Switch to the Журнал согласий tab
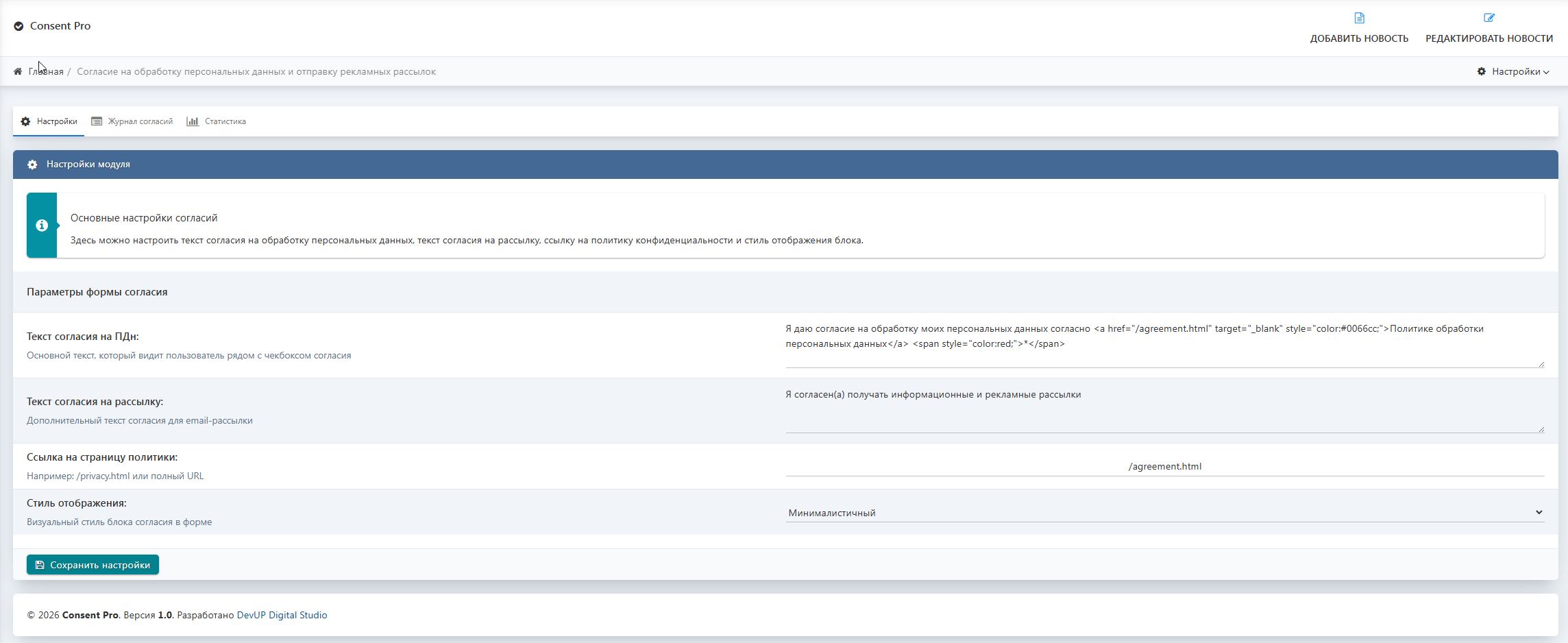Image resolution: width=1568 pixels, height=643 pixels. tap(140, 121)
